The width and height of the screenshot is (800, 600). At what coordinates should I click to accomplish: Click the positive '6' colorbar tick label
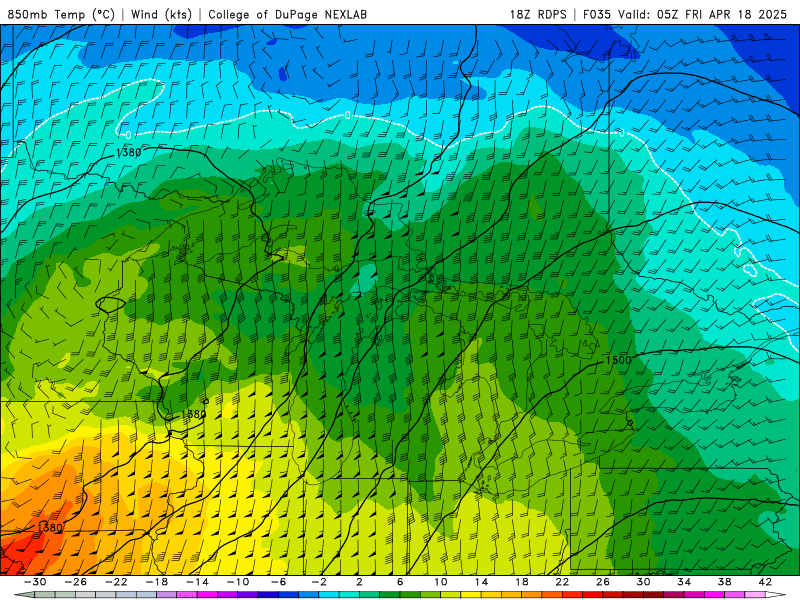[x=400, y=582]
